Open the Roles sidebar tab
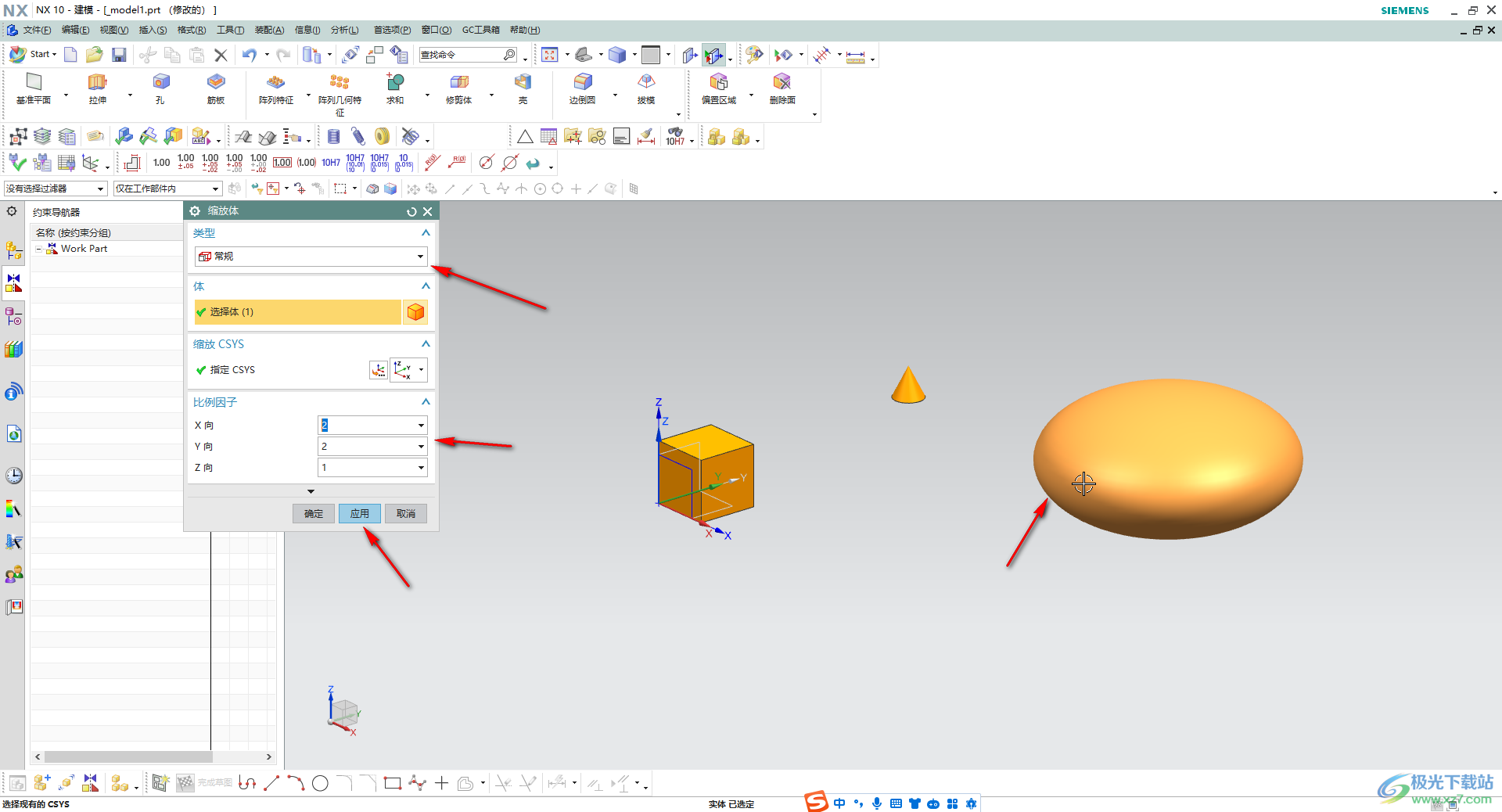Screen dimensions: 1502x812 pos(13,575)
